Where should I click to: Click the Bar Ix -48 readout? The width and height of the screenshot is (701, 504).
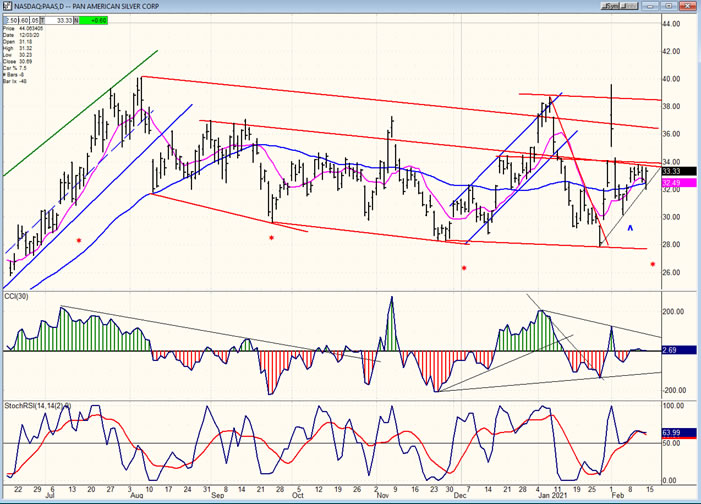click(x=15, y=81)
